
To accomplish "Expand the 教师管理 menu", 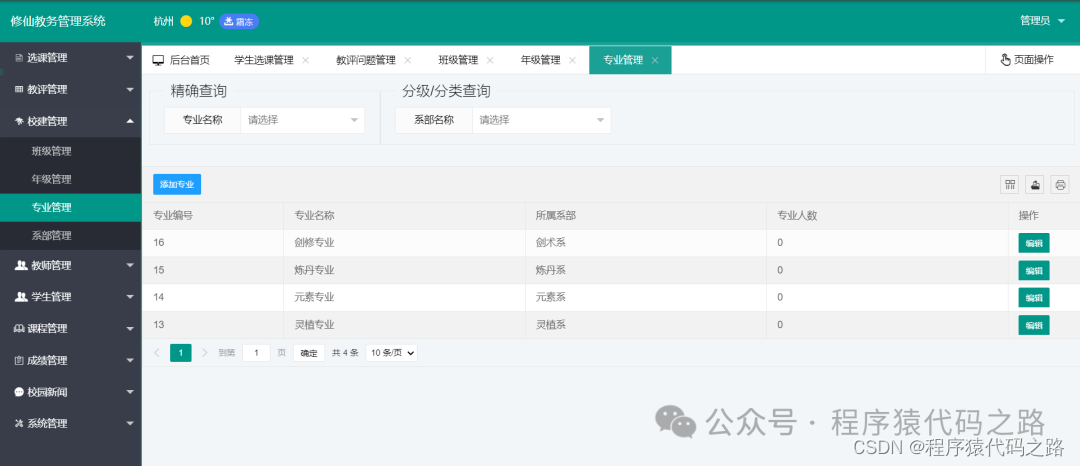I will [130, 266].
